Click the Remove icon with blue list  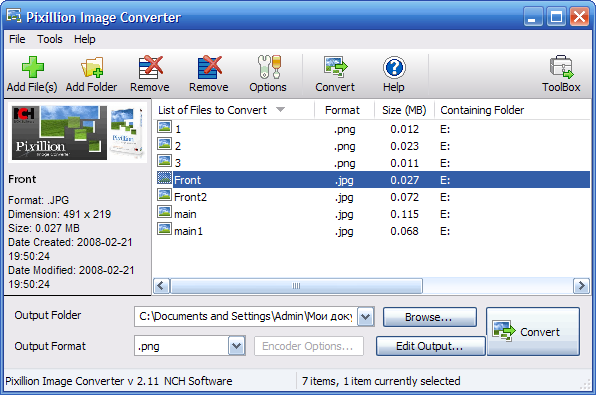[x=210, y=67]
